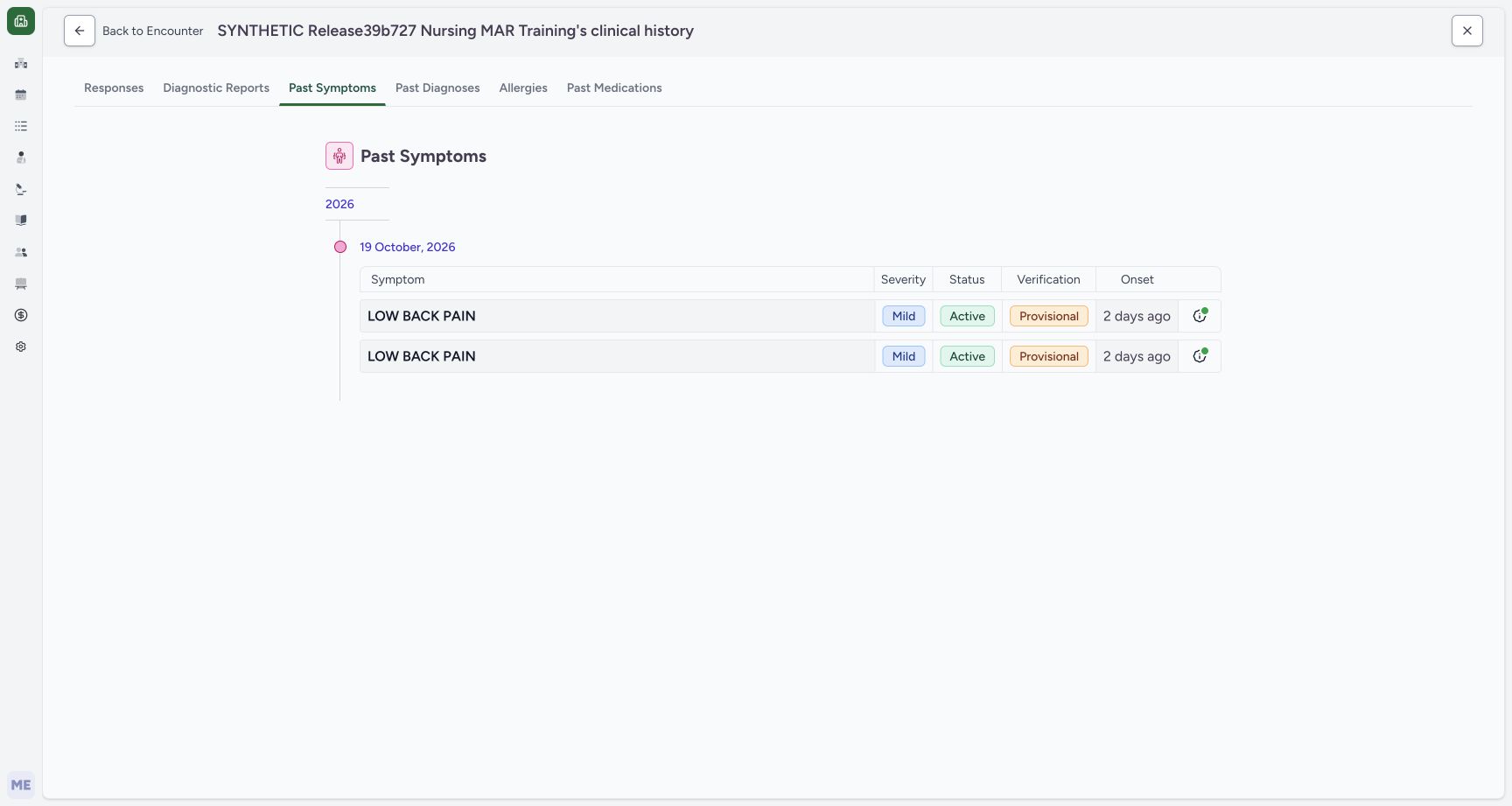Click the Status column header
The height and width of the screenshot is (806, 1512).
(x=967, y=279)
